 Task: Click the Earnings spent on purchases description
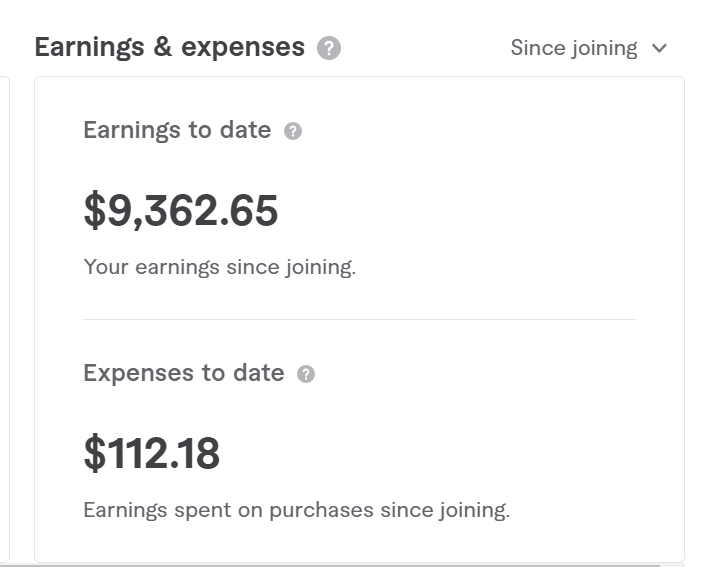point(296,510)
